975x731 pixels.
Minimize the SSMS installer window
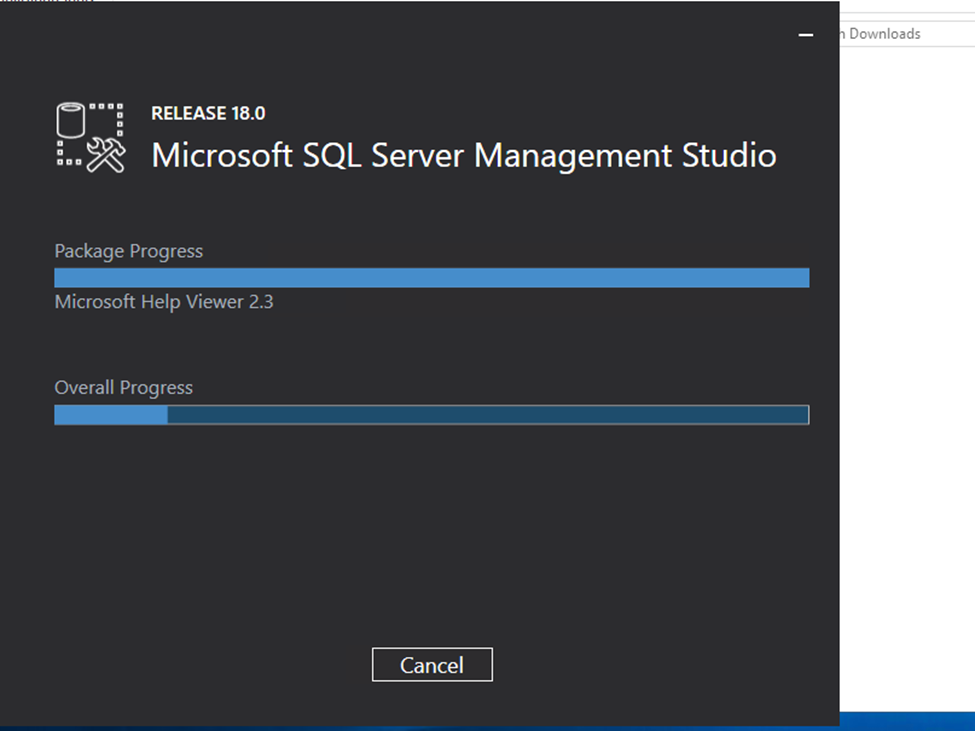click(806, 35)
